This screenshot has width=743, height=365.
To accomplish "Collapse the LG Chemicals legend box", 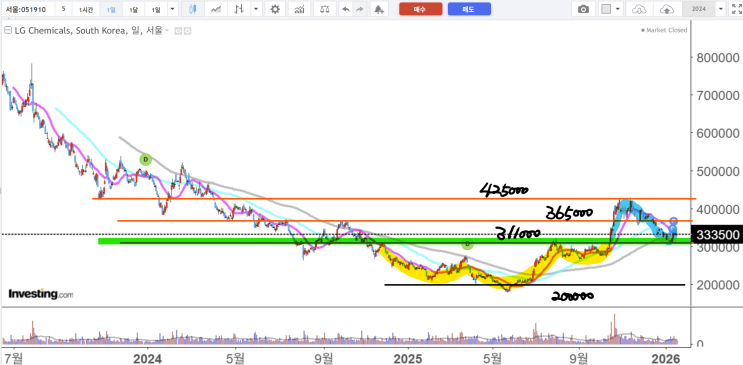I will click(8, 31).
